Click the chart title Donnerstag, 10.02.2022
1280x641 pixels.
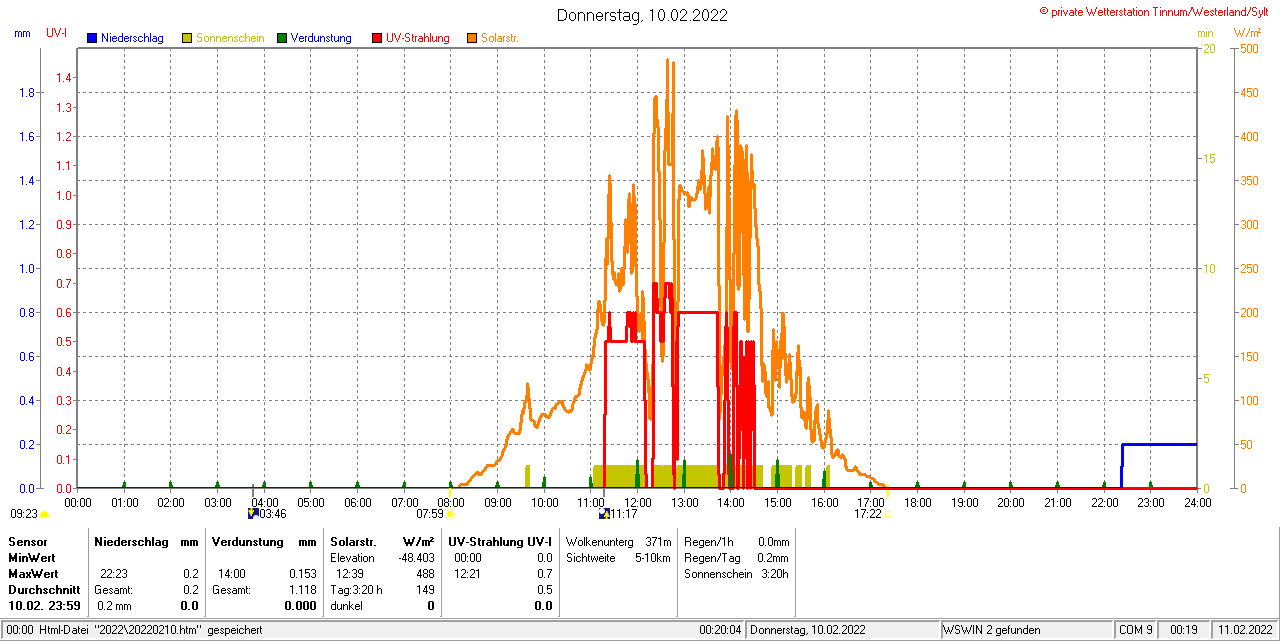[642, 15]
